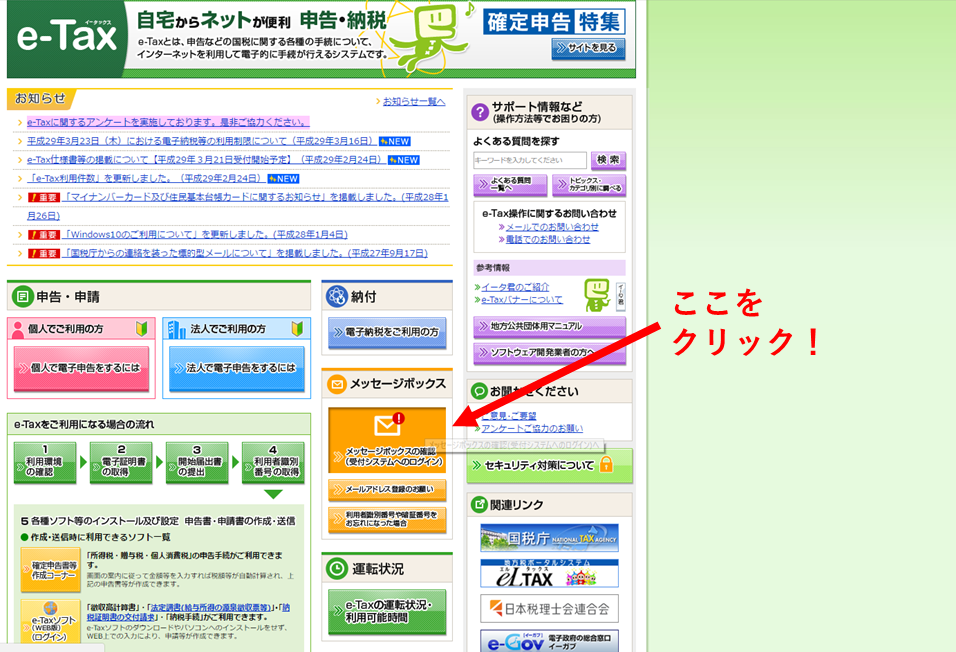Image resolution: width=956 pixels, height=652 pixels.
Task: Open the アンケートご協力のお願い link
Action: click(532, 429)
